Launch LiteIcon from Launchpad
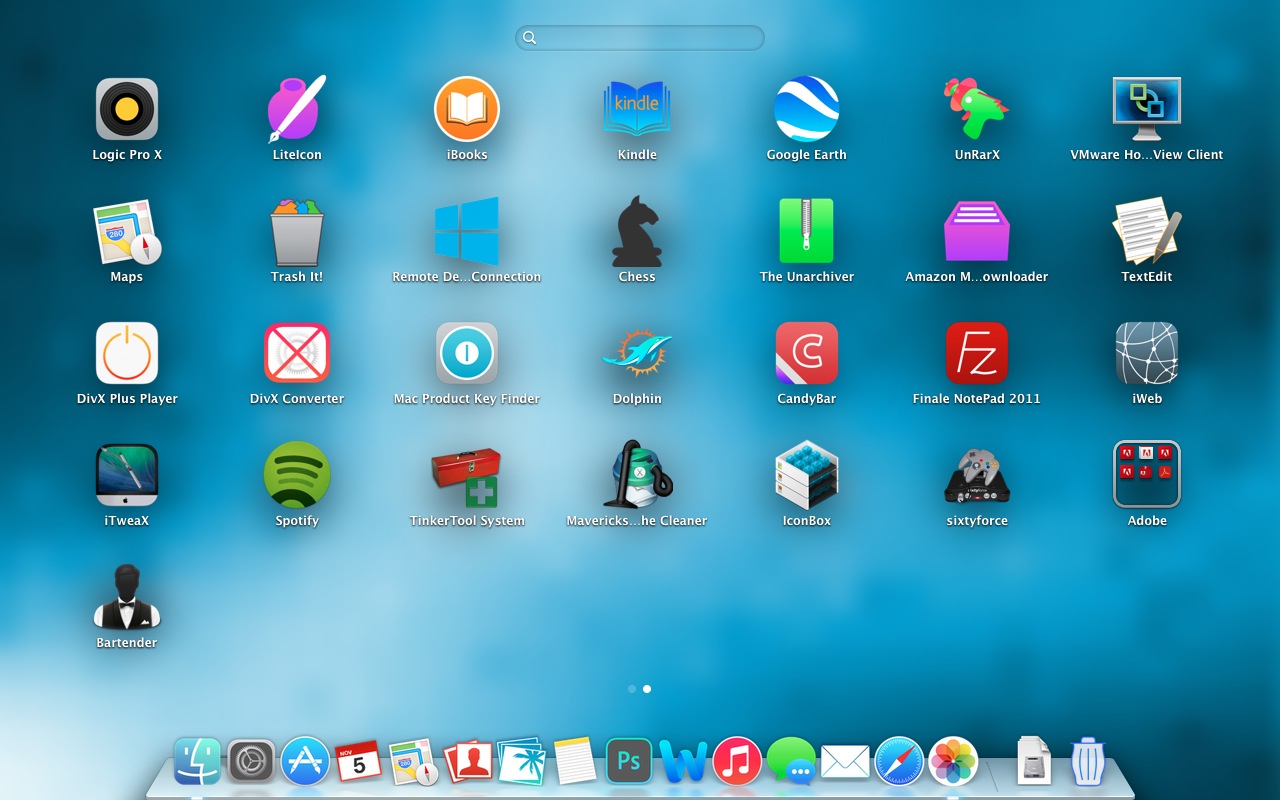This screenshot has width=1280, height=800. pyautogui.click(x=297, y=109)
